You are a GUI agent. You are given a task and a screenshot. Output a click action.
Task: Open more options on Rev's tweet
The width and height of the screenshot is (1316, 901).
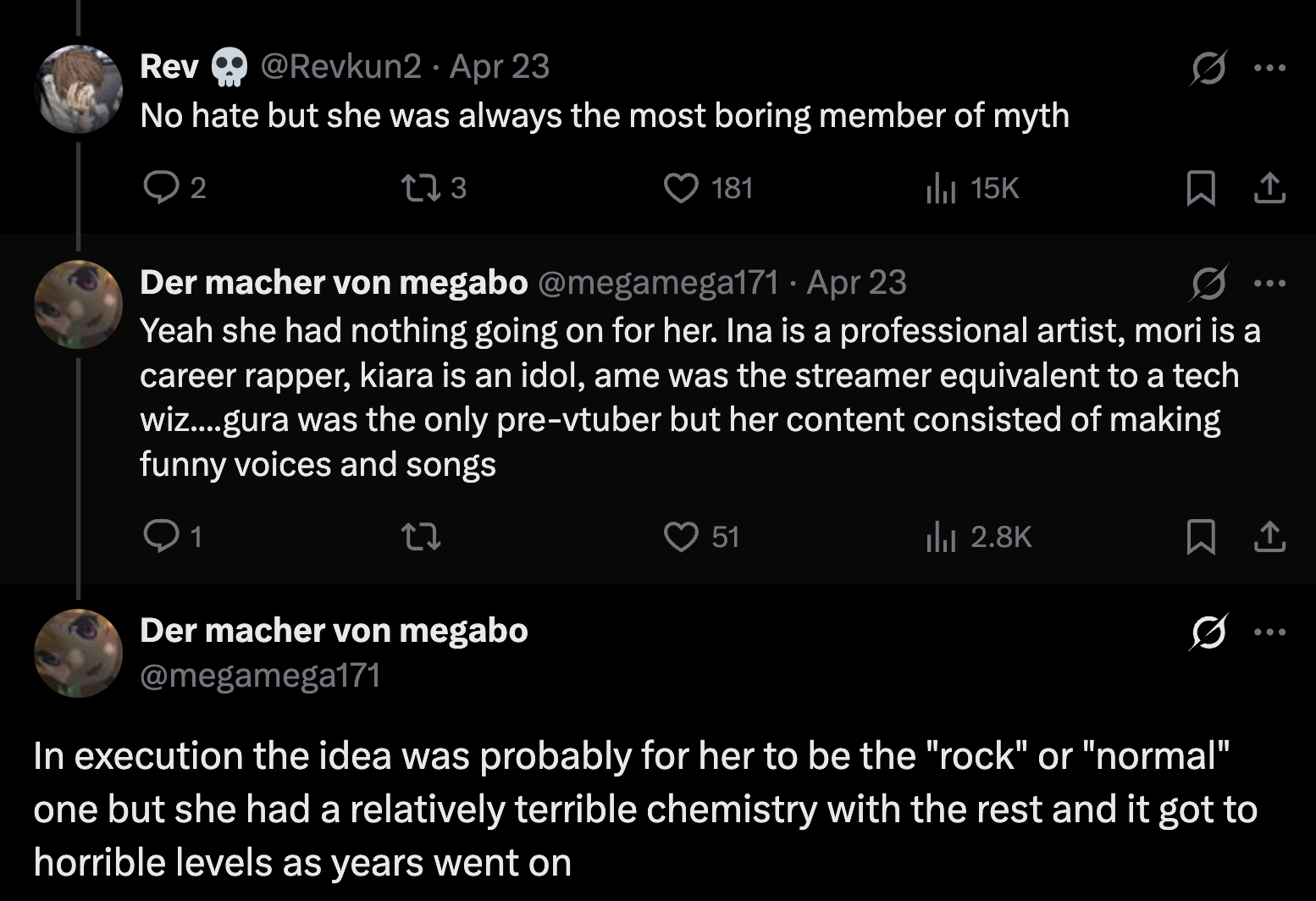pyautogui.click(x=1269, y=68)
